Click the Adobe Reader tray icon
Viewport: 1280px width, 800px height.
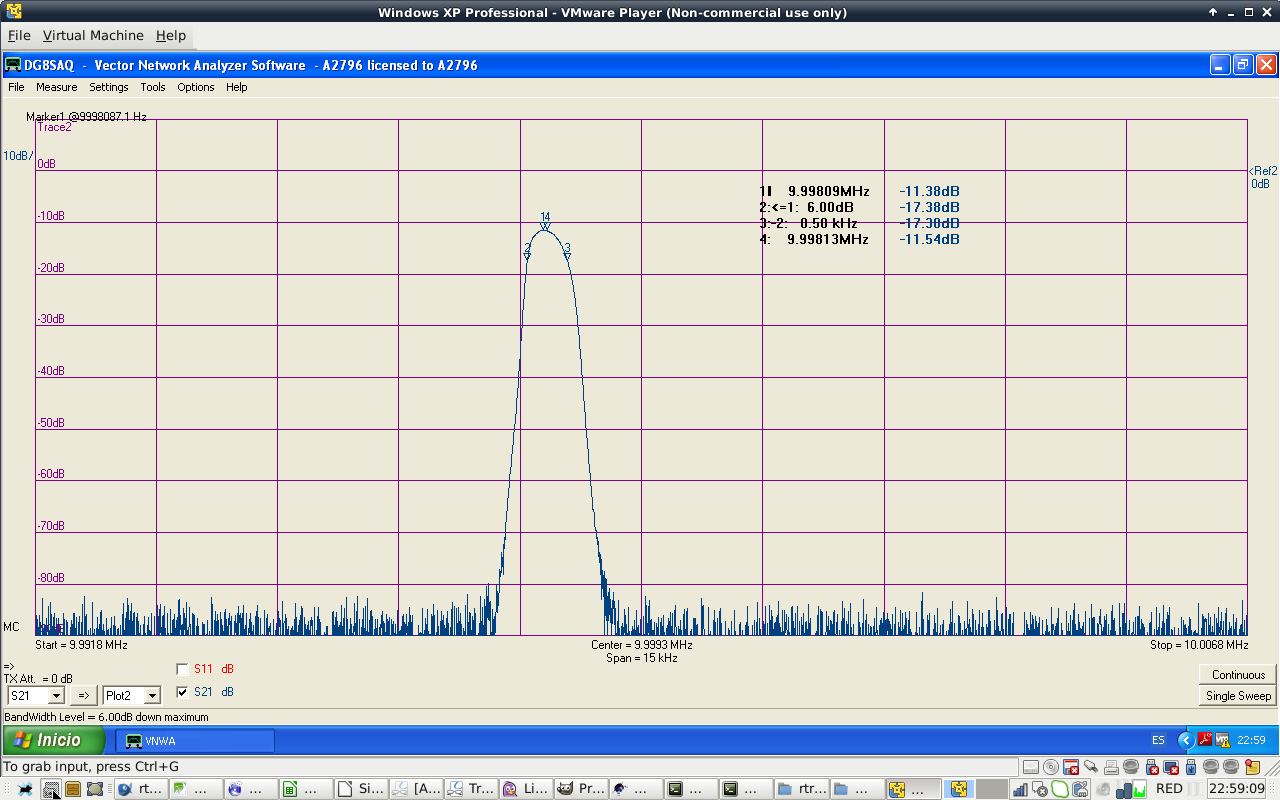[1205, 740]
